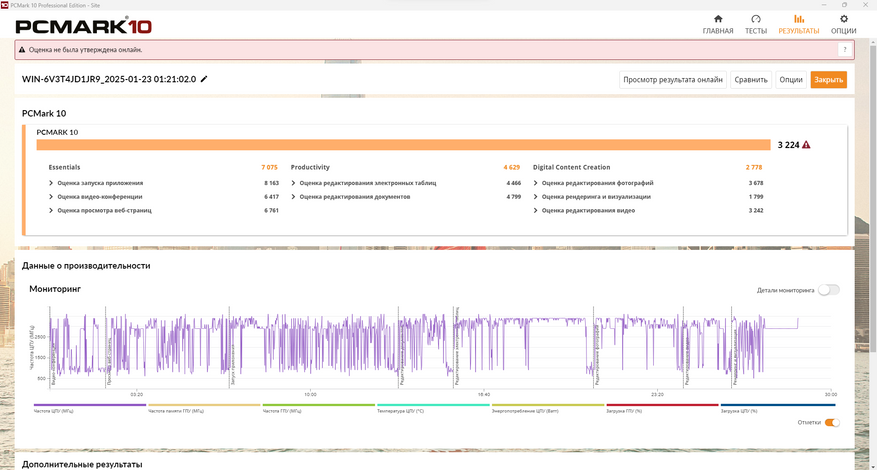The width and height of the screenshot is (877, 470).
Task: Click the orange Закрыть button
Action: click(x=828, y=80)
